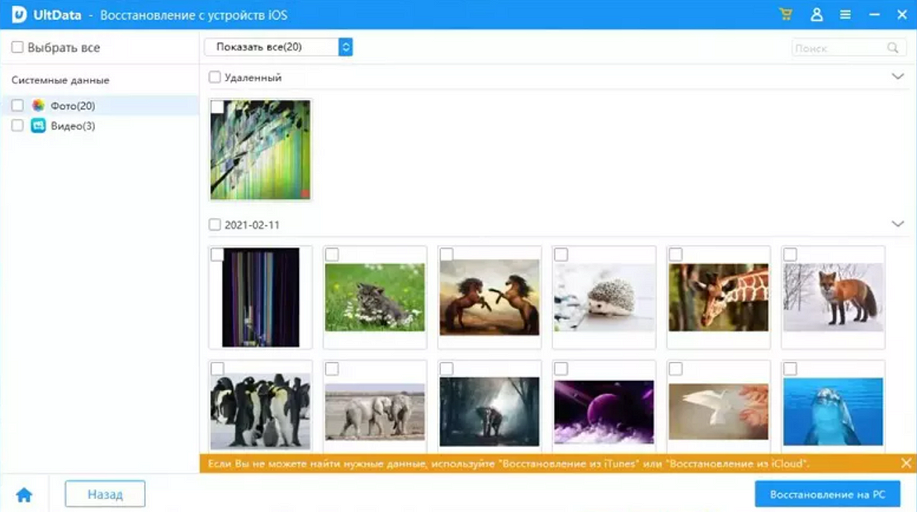Collapse the Удаленный section chevron
917x512 pixels.
897,77
